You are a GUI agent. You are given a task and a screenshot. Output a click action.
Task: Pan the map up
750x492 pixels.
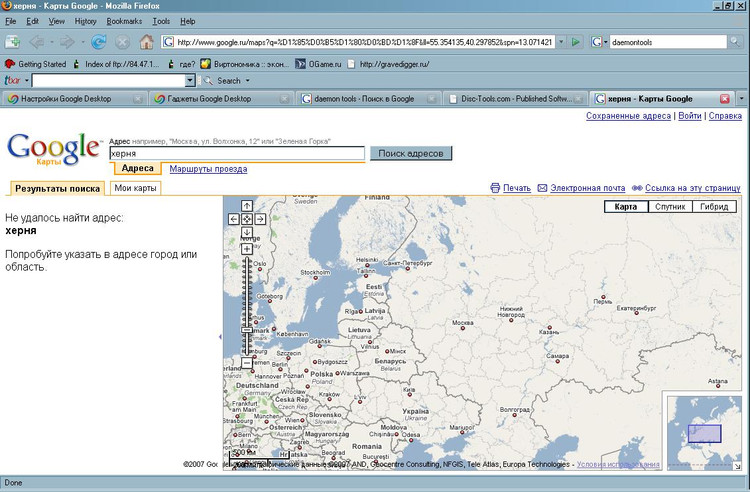[x=247, y=206]
